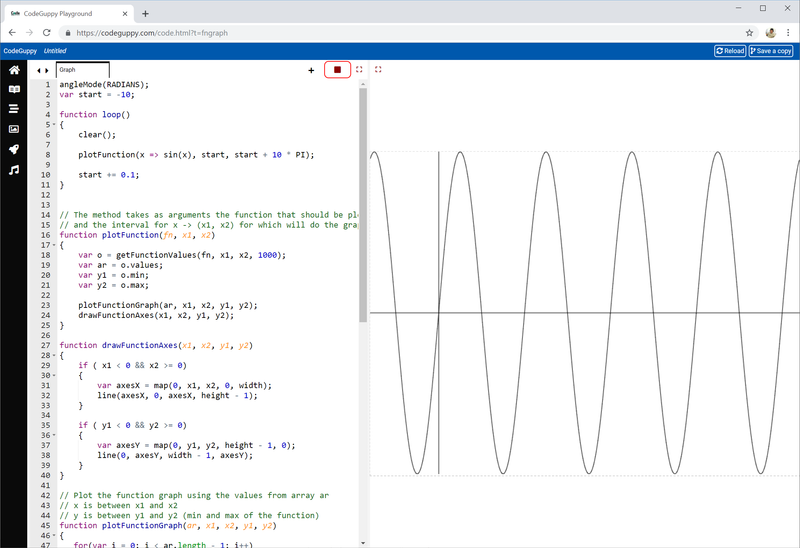Select the CodeGuppy Playground browser tab
Screen dimensions: 800x548
click(70, 14)
